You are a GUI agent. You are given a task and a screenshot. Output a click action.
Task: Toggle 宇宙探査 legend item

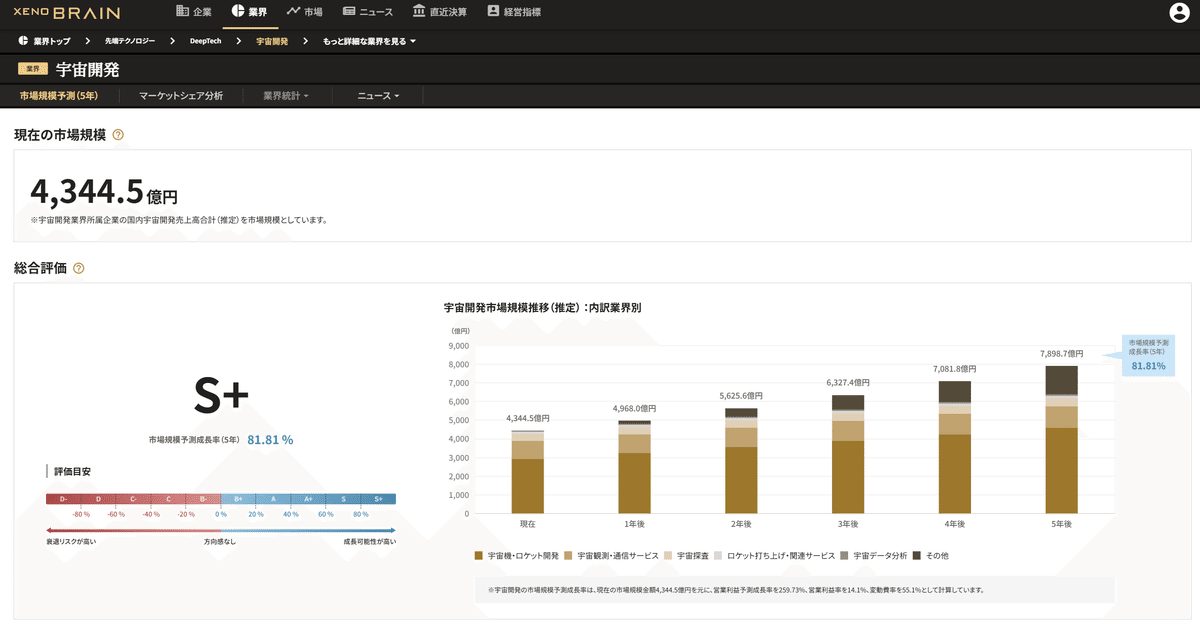click(x=687, y=554)
